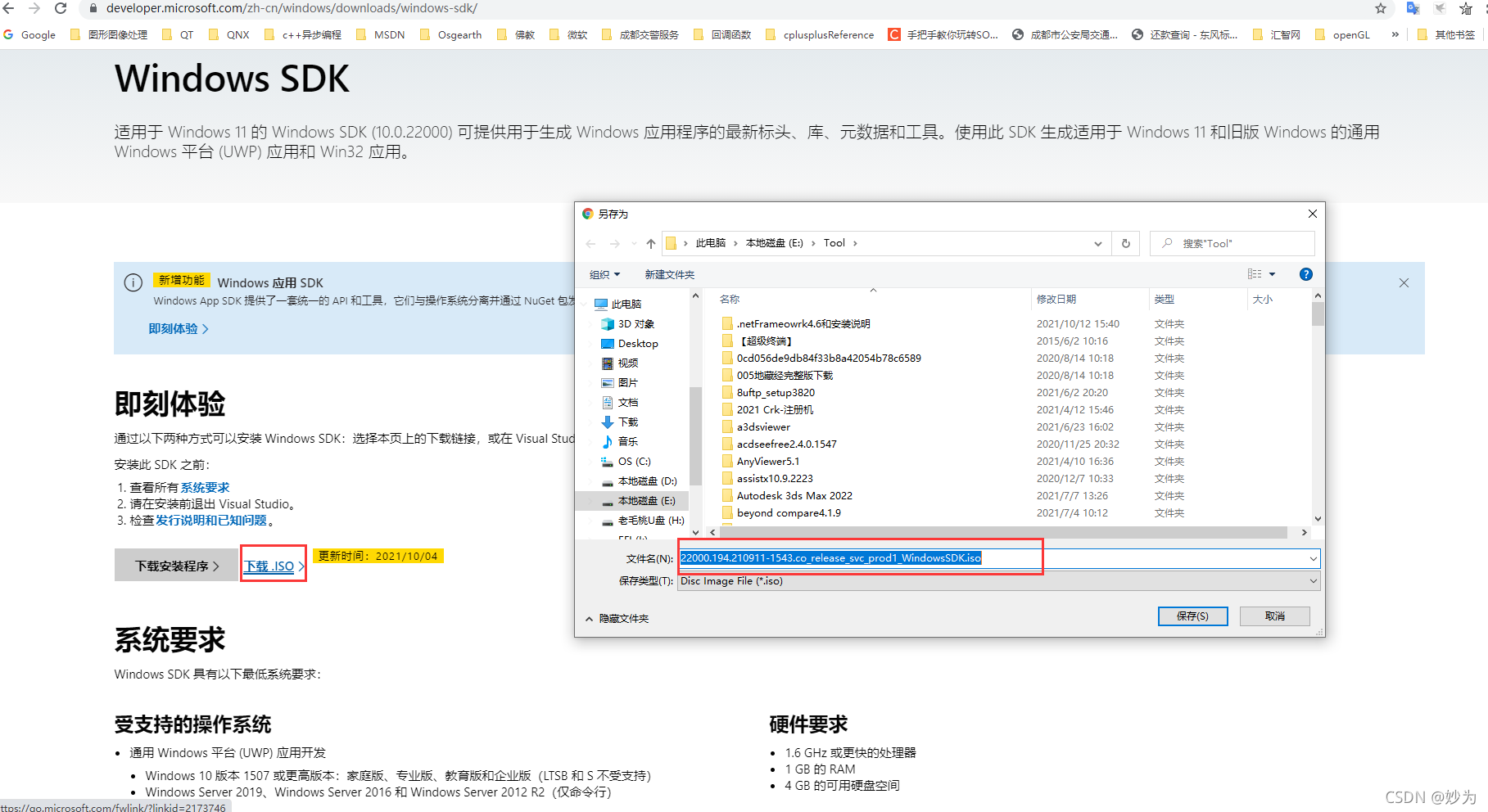Open the QNX bookmark folder
1488x812 pixels.
(x=229, y=34)
